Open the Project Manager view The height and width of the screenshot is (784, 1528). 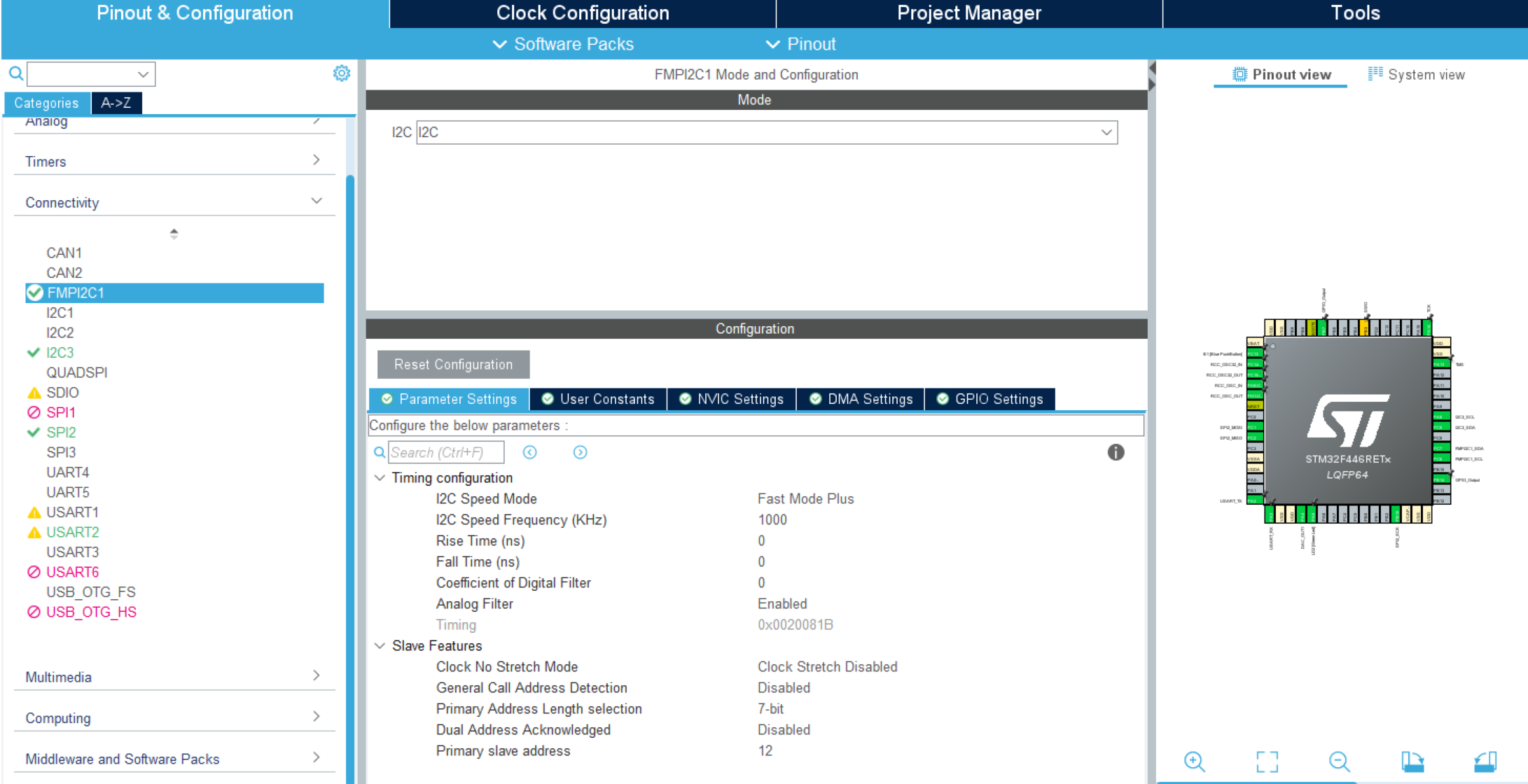point(968,13)
